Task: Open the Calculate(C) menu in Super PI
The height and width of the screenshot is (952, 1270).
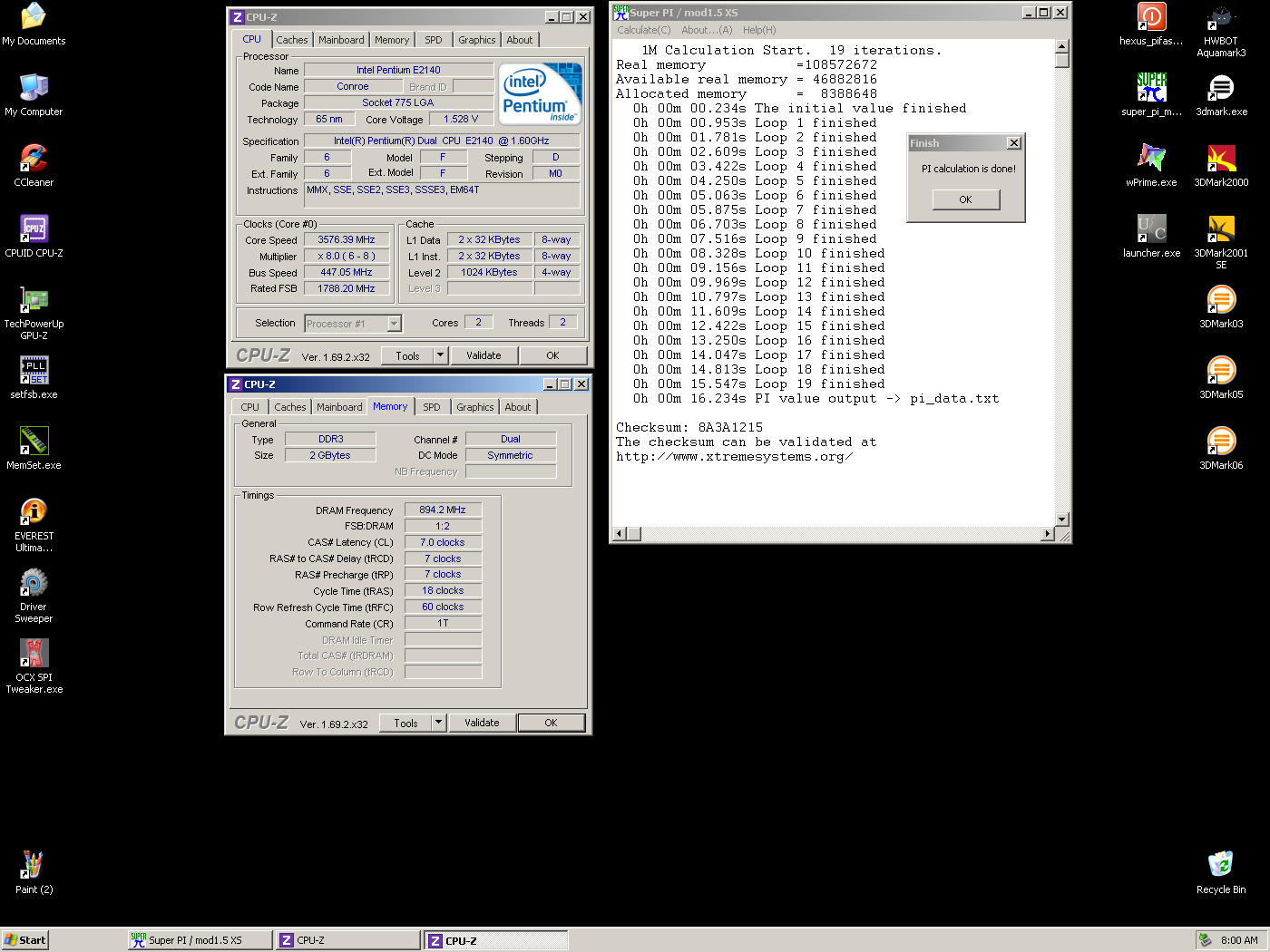Action: (x=644, y=30)
